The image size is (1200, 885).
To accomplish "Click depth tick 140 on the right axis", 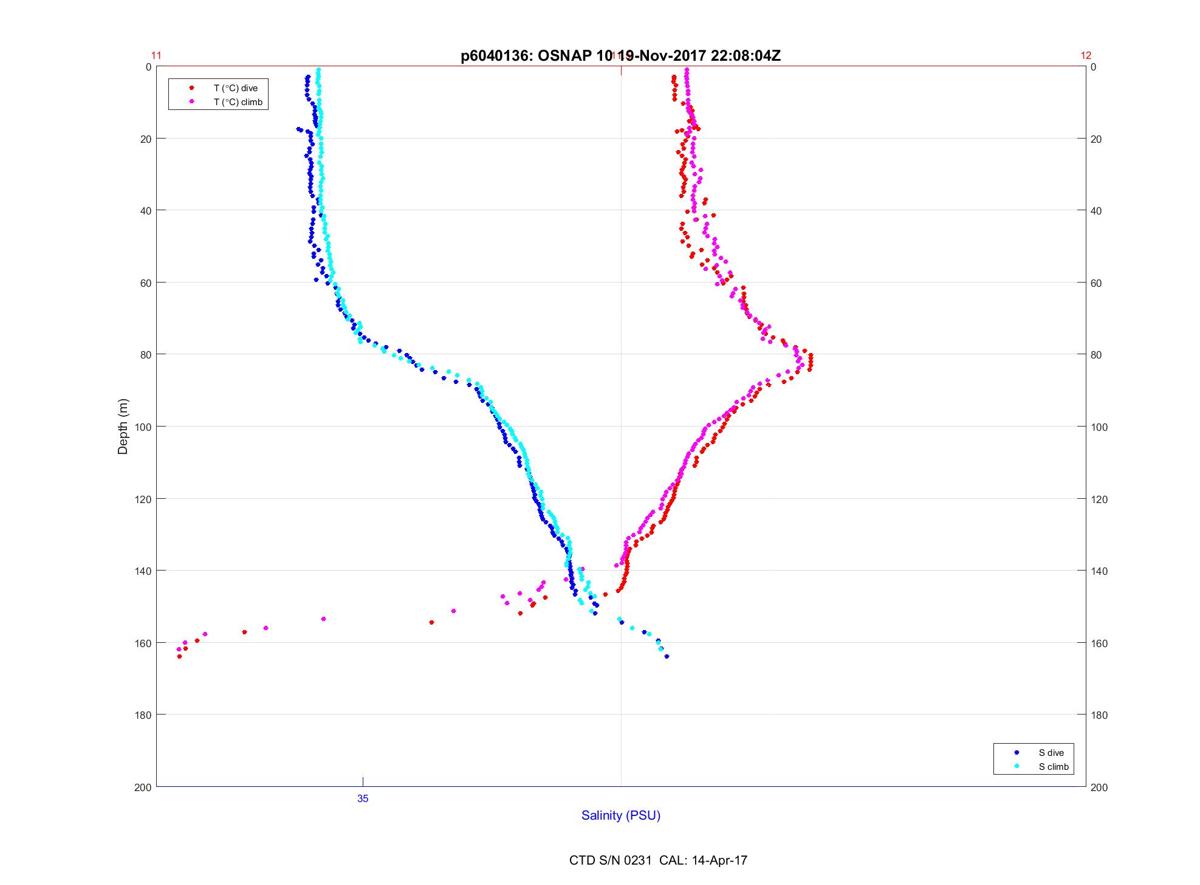I will (1100, 571).
